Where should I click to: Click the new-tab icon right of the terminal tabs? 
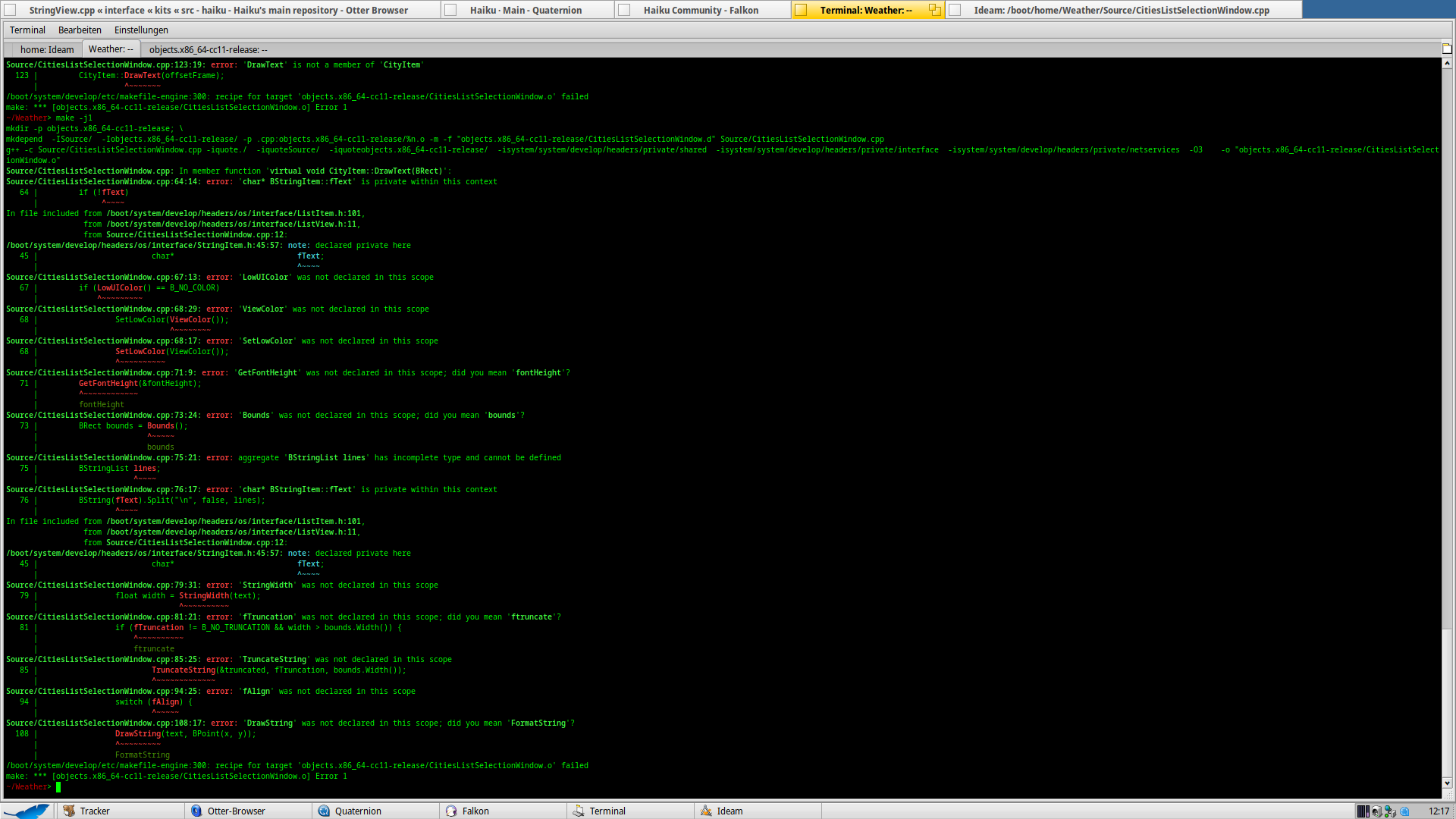pos(1447,49)
